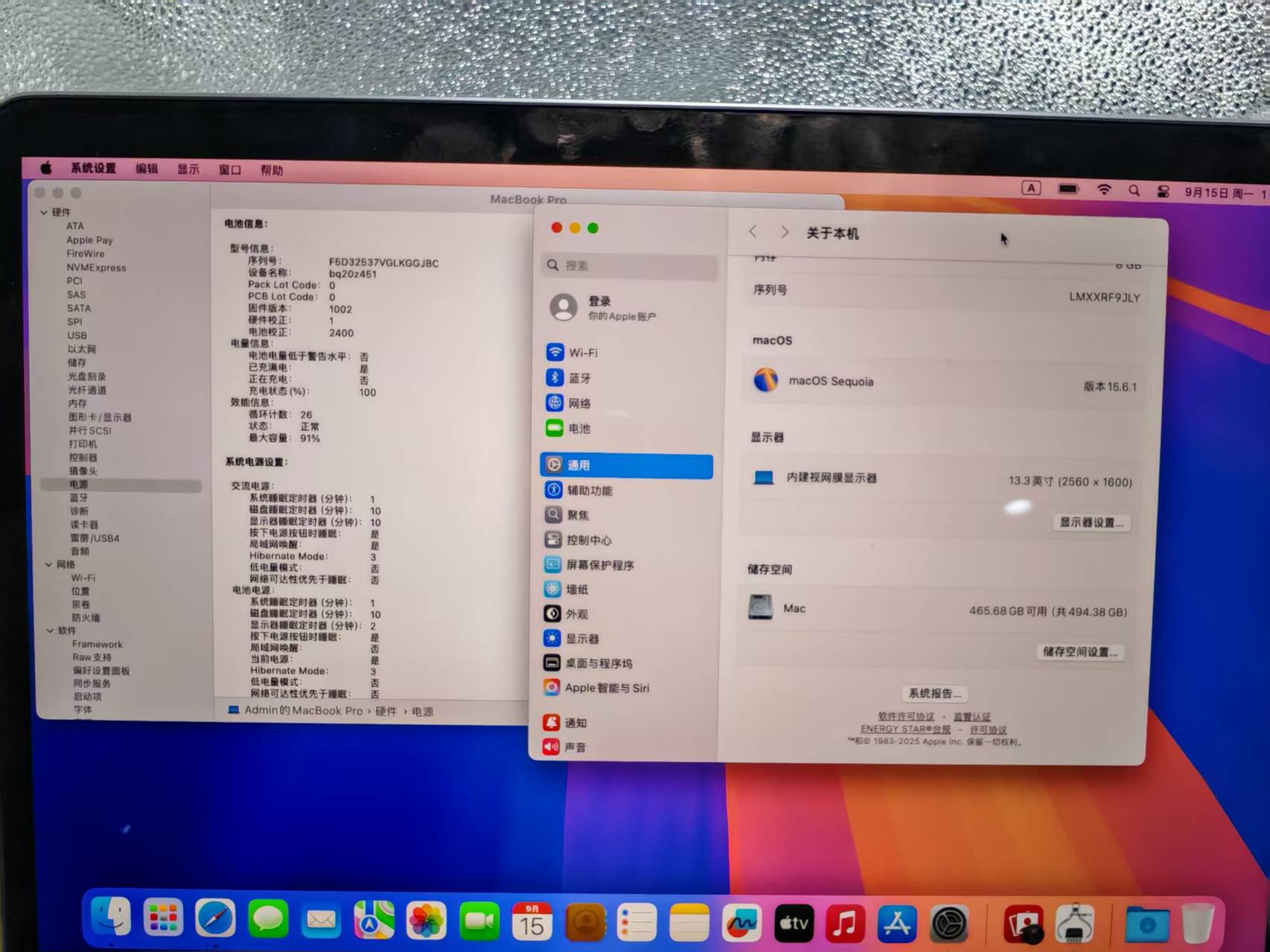Open the Control Center (控制中心) settings

pos(588,540)
